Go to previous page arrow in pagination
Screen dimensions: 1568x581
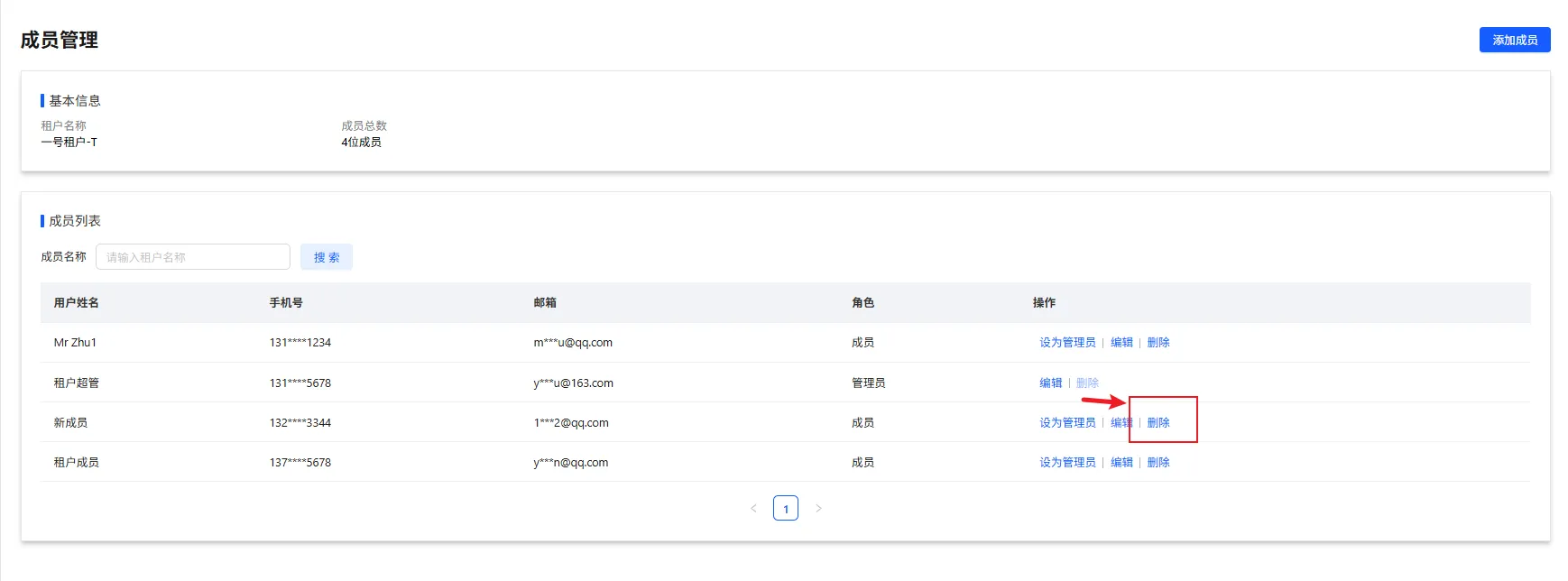click(753, 509)
